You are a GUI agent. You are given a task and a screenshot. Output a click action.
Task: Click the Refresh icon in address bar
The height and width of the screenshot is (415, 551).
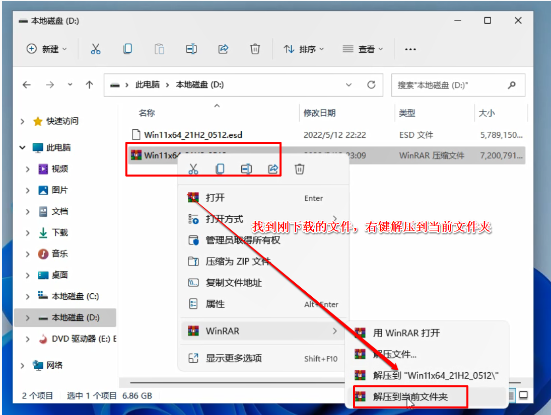[371, 85]
